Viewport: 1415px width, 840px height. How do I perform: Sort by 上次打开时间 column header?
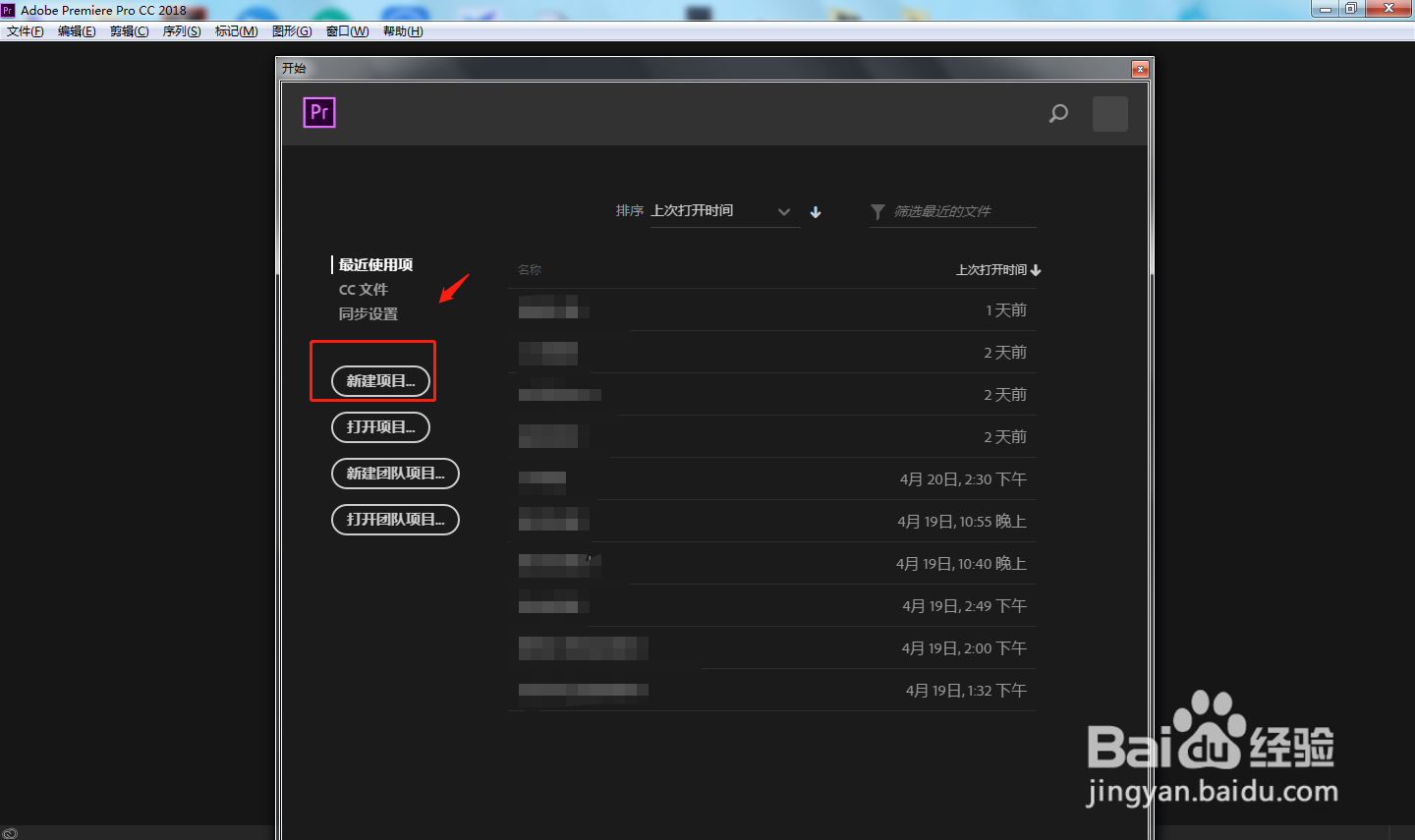point(998,269)
